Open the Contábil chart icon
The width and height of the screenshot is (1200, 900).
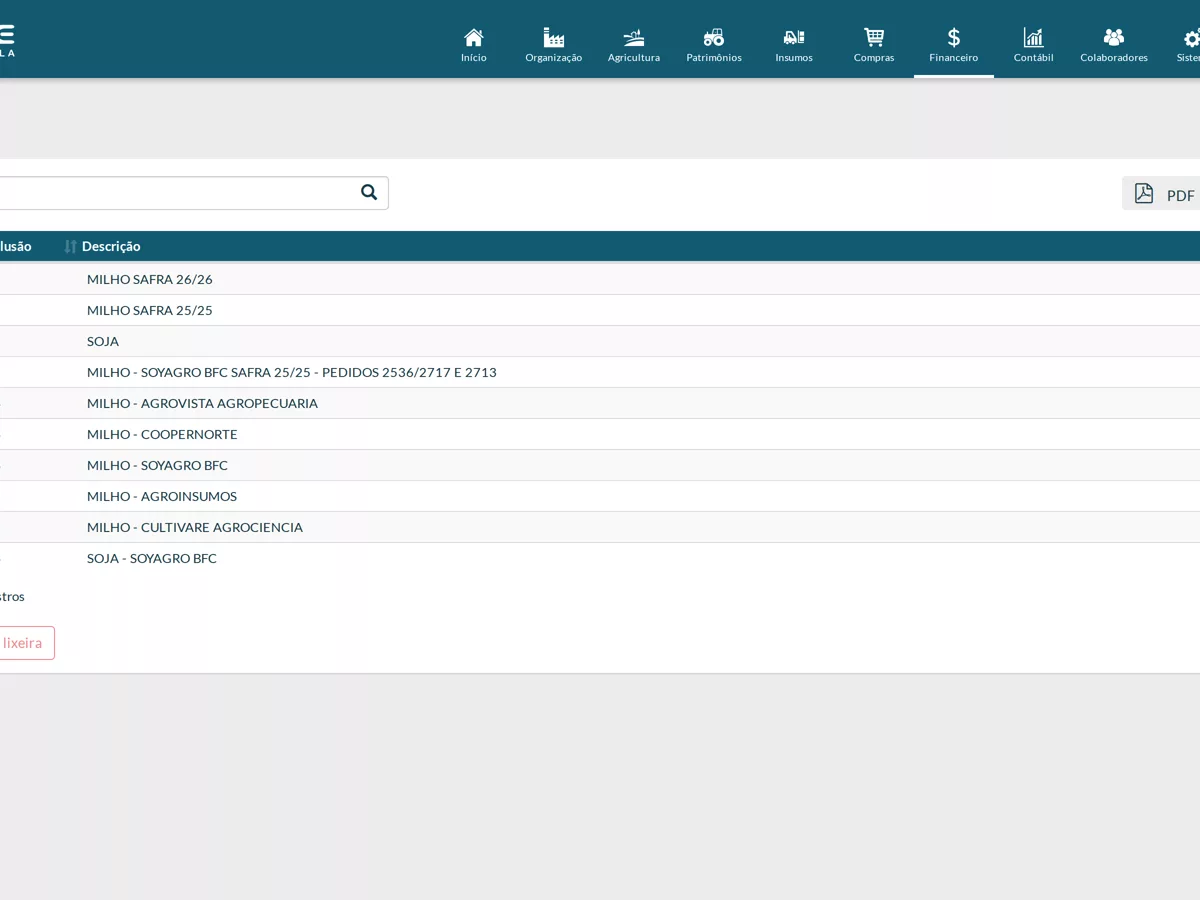tap(1034, 37)
